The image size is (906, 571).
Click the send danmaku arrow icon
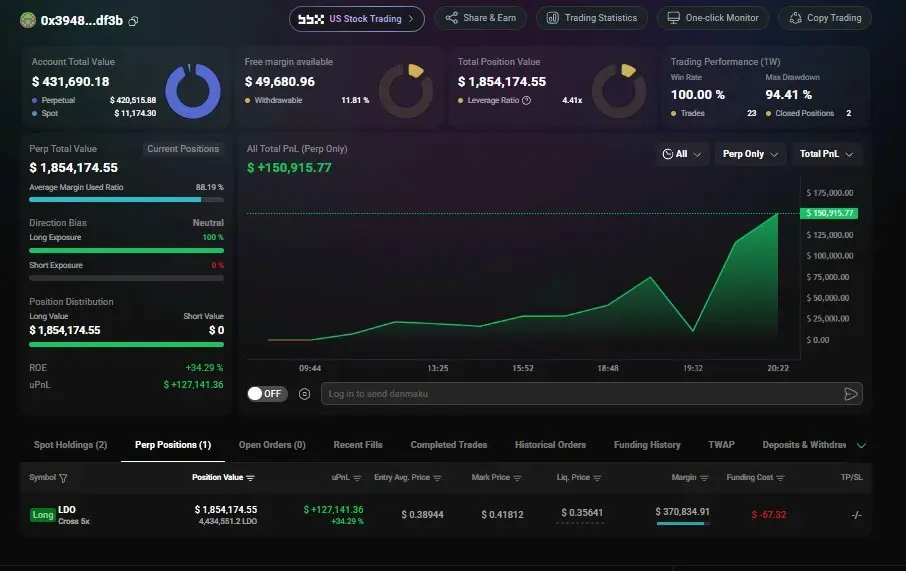[851, 394]
